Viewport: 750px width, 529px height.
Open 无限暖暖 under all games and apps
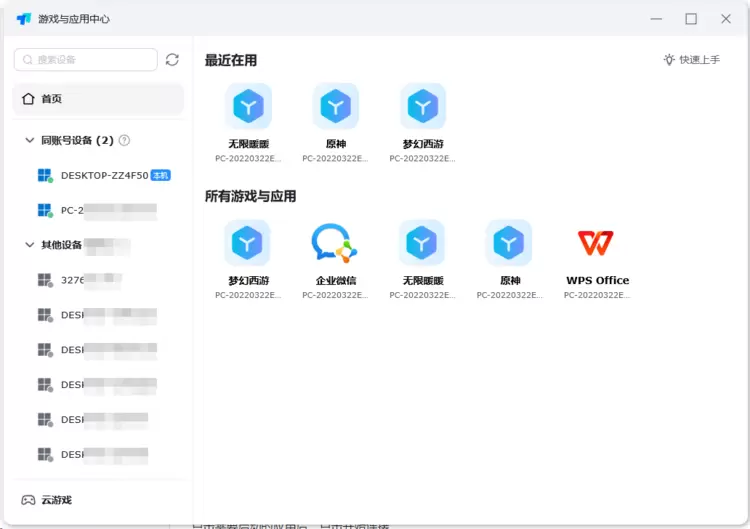click(422, 243)
